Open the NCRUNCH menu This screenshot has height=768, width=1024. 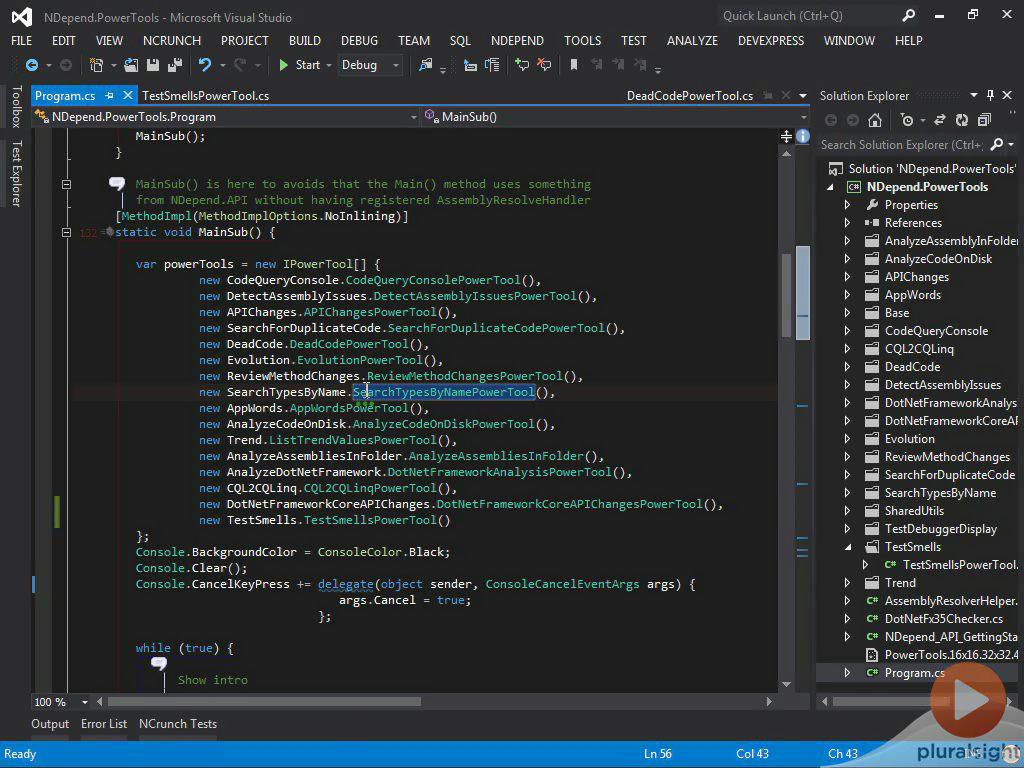point(172,40)
